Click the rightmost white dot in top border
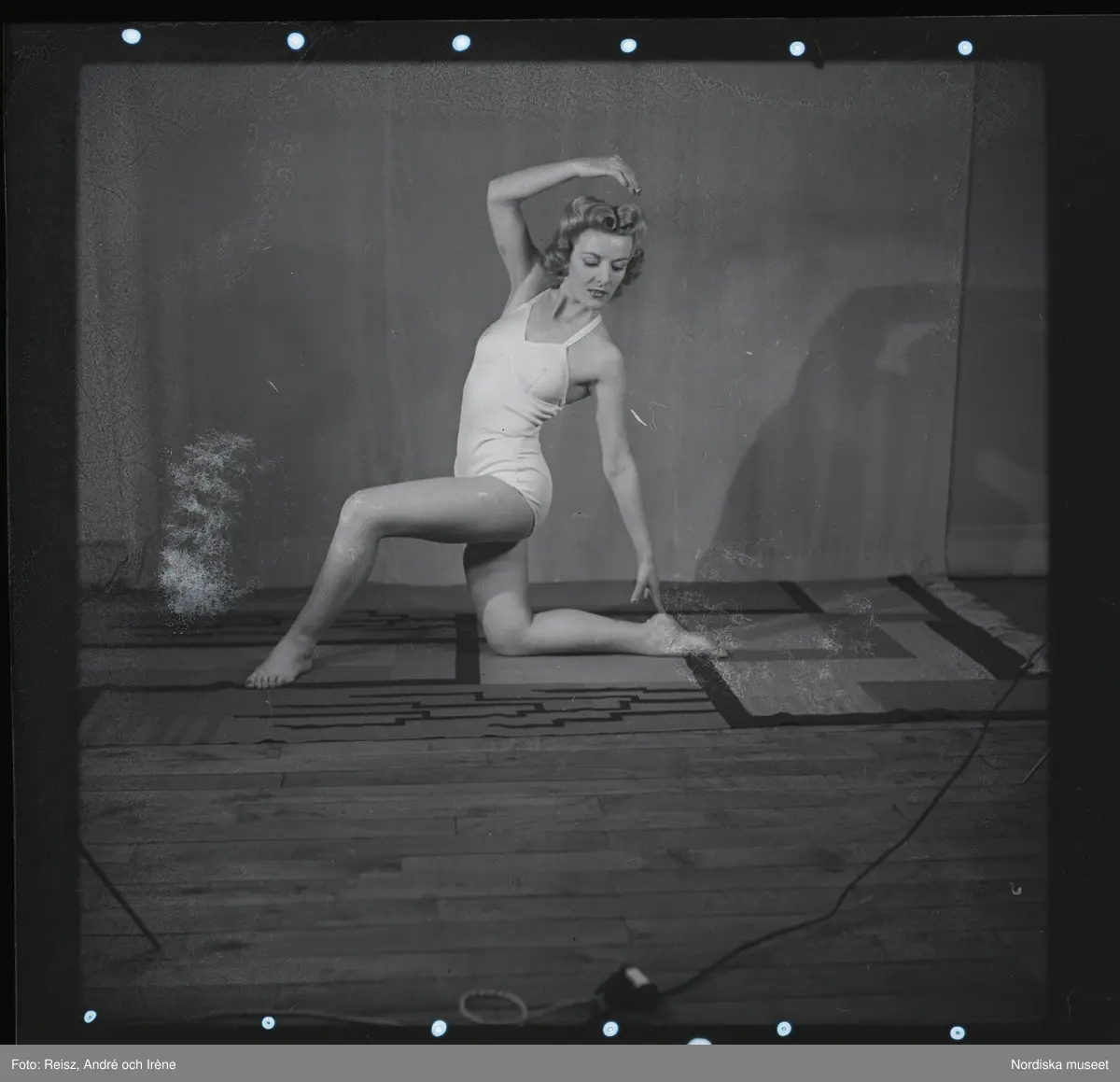 (964, 48)
